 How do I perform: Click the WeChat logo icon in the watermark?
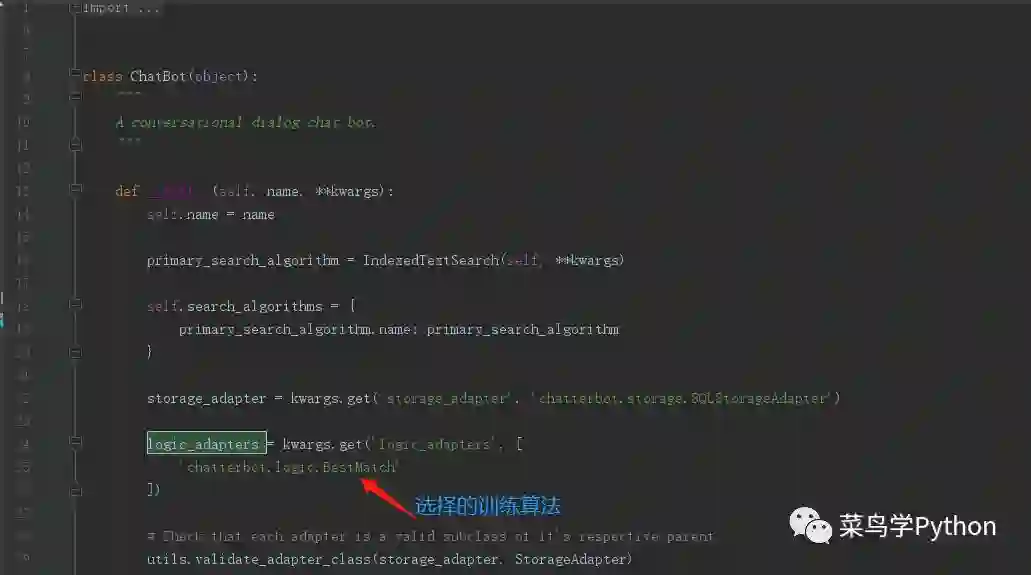pyautogui.click(x=810, y=526)
